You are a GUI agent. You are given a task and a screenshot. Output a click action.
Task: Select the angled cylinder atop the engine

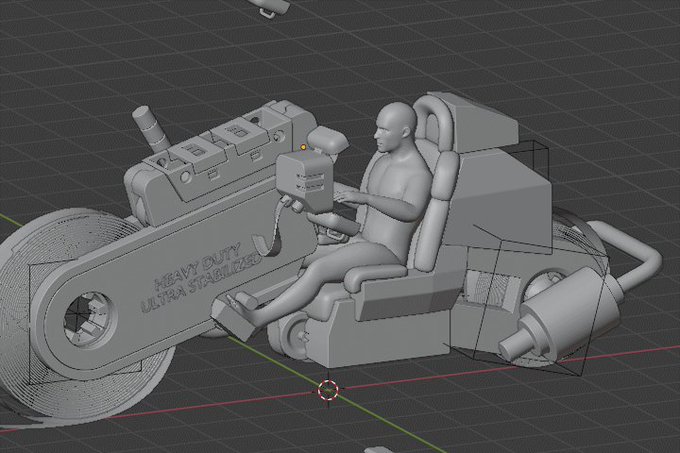[x=150, y=127]
